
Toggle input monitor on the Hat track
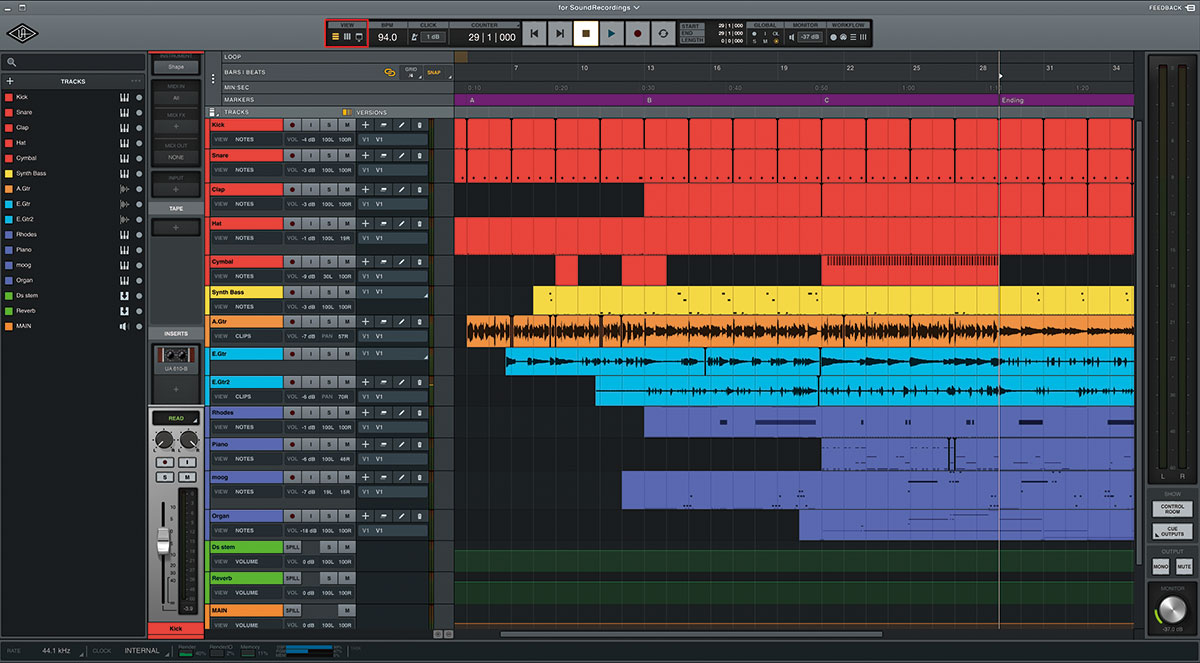coord(311,223)
